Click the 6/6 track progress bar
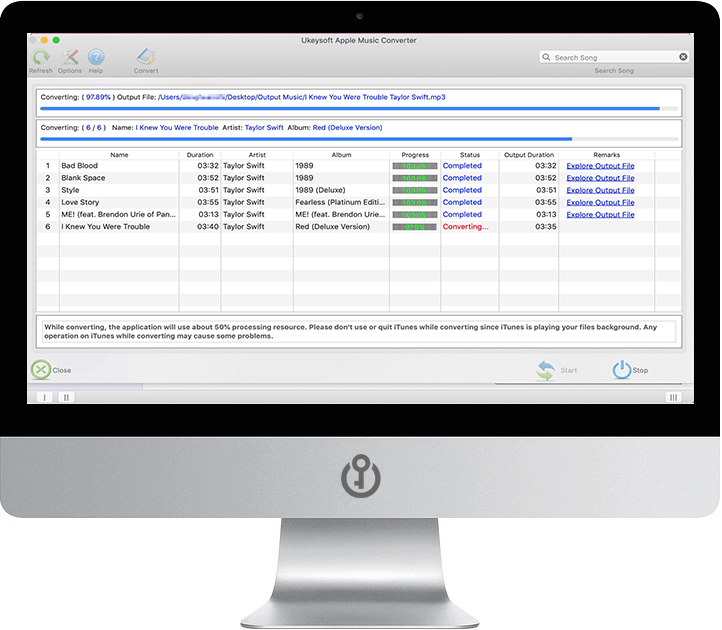 click(359, 139)
